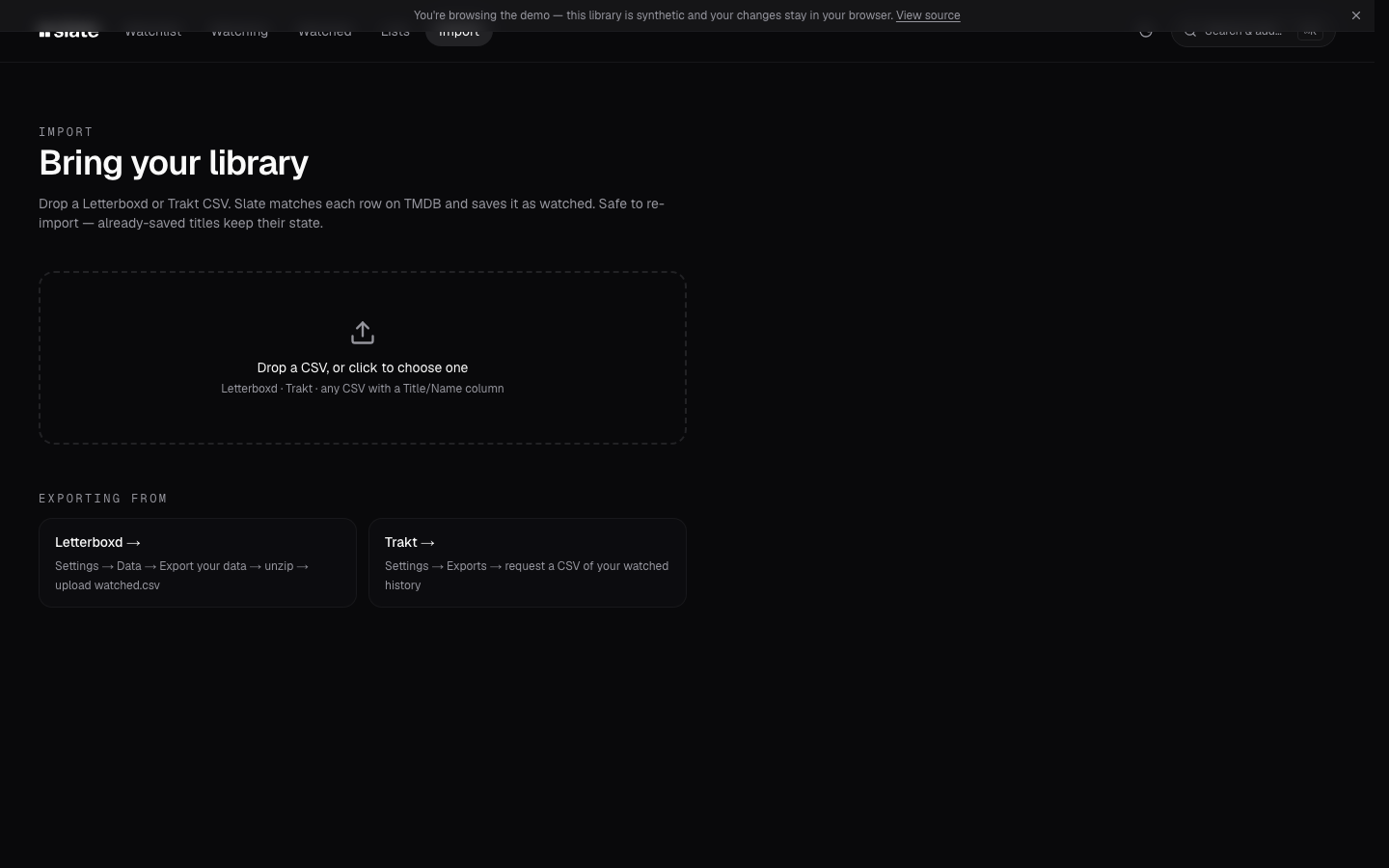Click 'Drop a CSV, or click to choose one'
This screenshot has height=868, width=1389.
(x=363, y=367)
